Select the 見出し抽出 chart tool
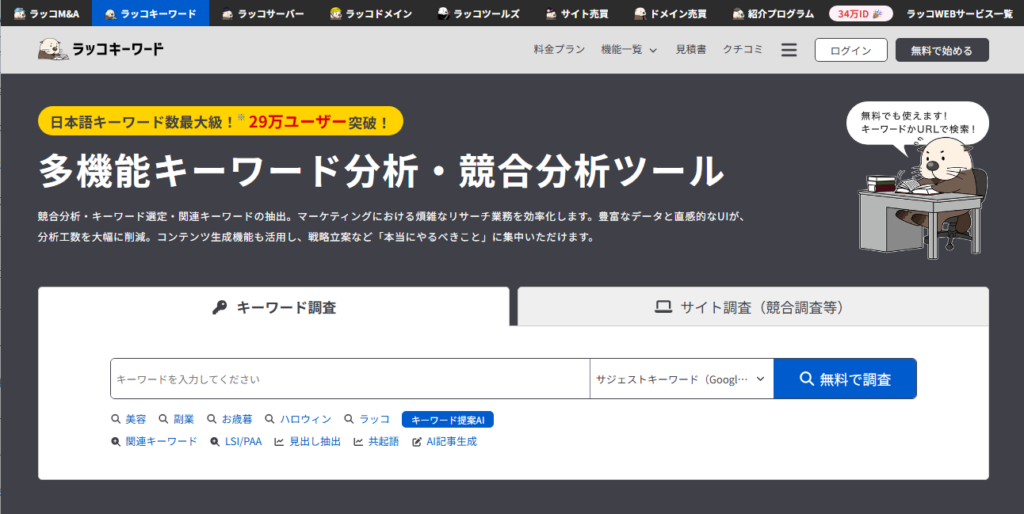1024x514 pixels. point(308,441)
